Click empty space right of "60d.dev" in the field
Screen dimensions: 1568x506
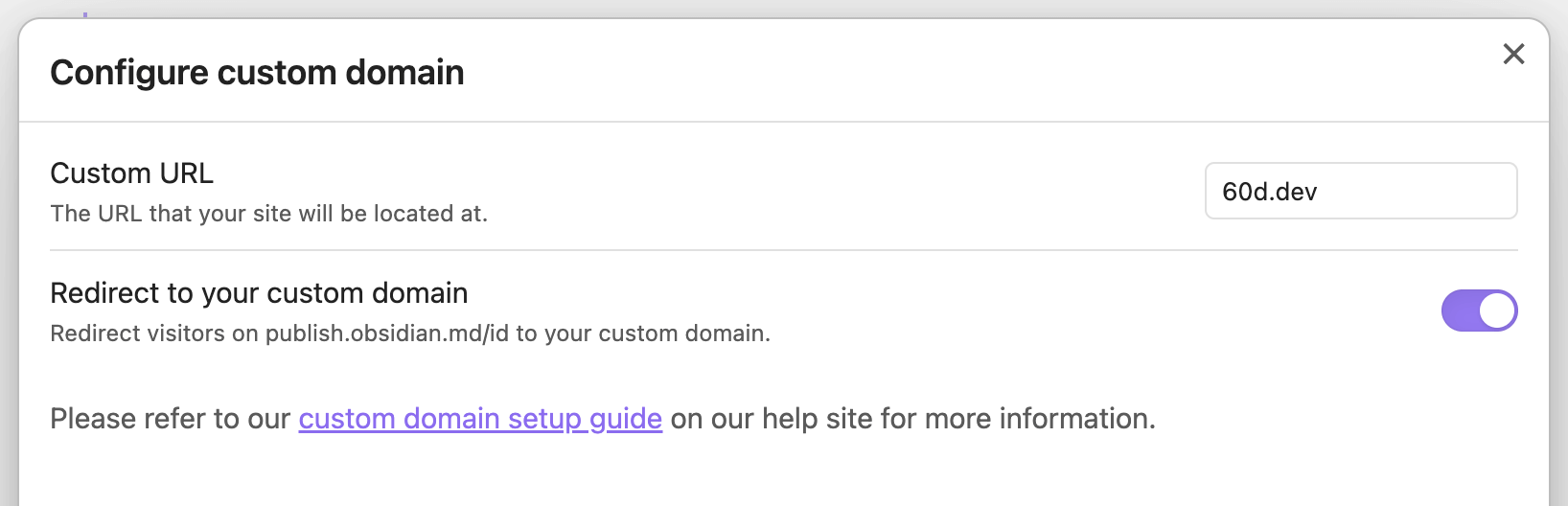[1418, 192]
